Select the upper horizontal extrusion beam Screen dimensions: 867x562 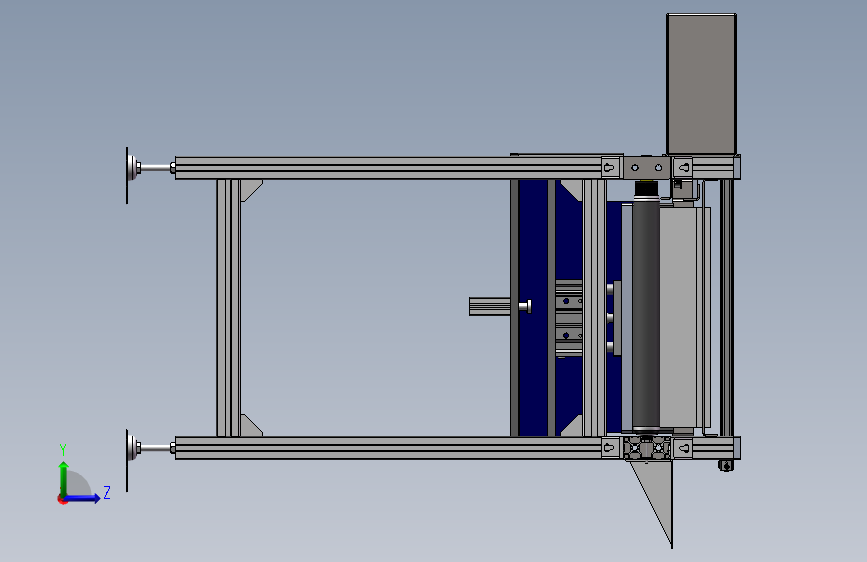[x=388, y=168]
